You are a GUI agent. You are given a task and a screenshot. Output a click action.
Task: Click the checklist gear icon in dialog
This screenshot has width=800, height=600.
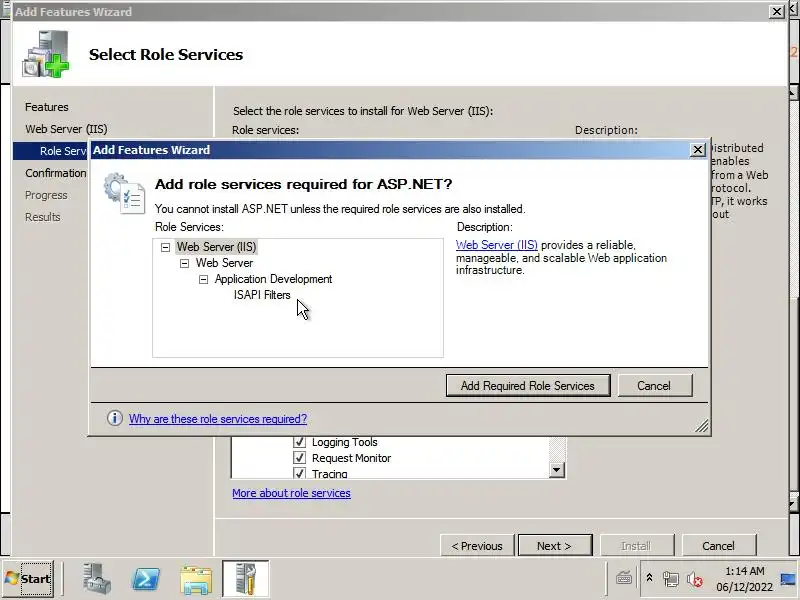tap(124, 193)
